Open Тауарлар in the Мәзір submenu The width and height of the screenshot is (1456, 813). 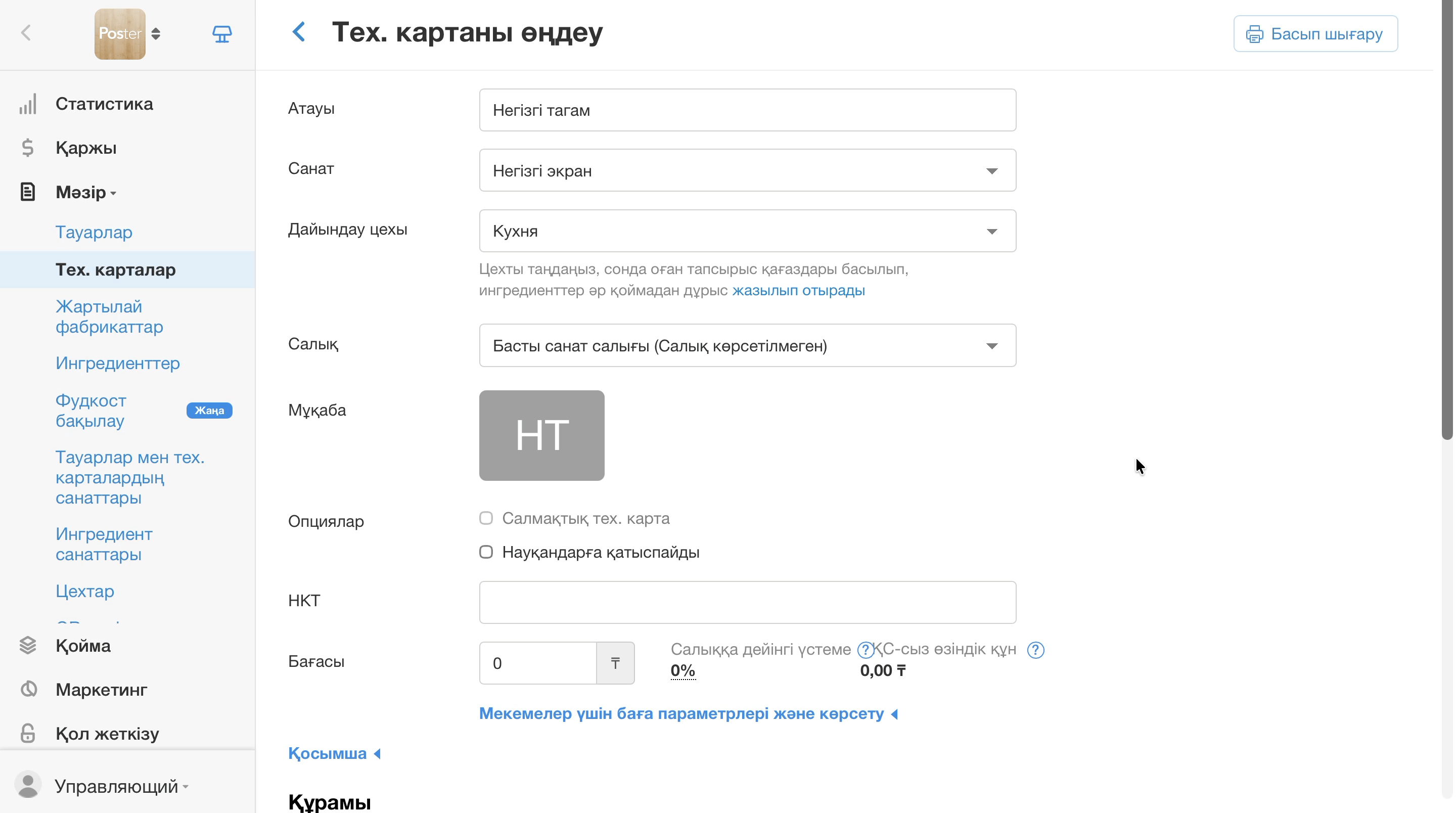click(x=94, y=232)
